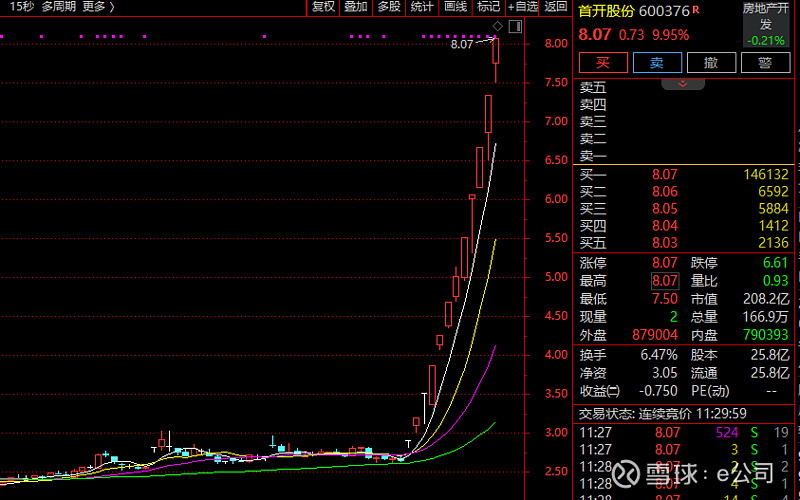Click the 复权 toolbar item
800x500 pixels.
323,7
